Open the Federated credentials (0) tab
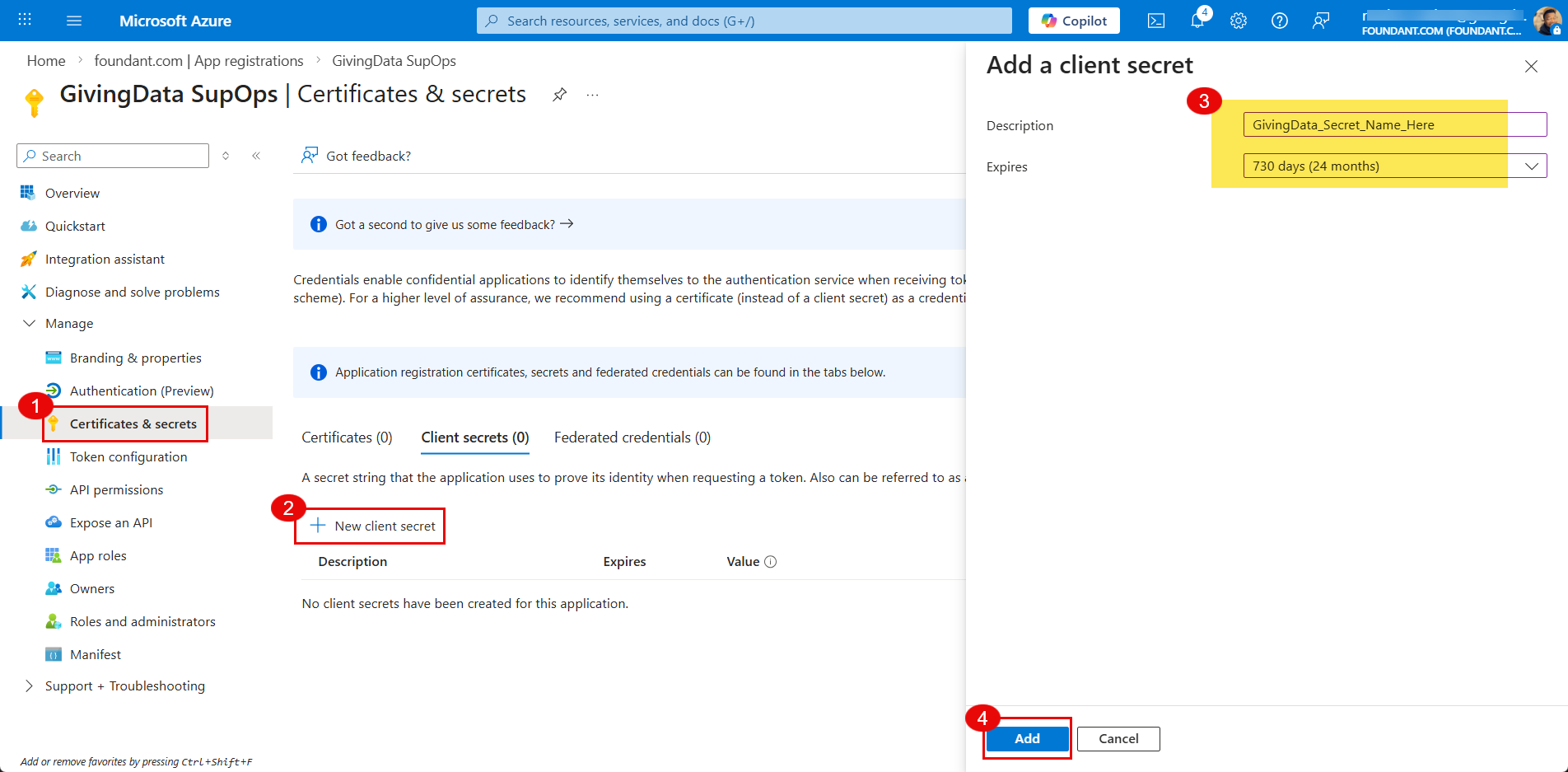The height and width of the screenshot is (772, 1568). pyautogui.click(x=632, y=437)
